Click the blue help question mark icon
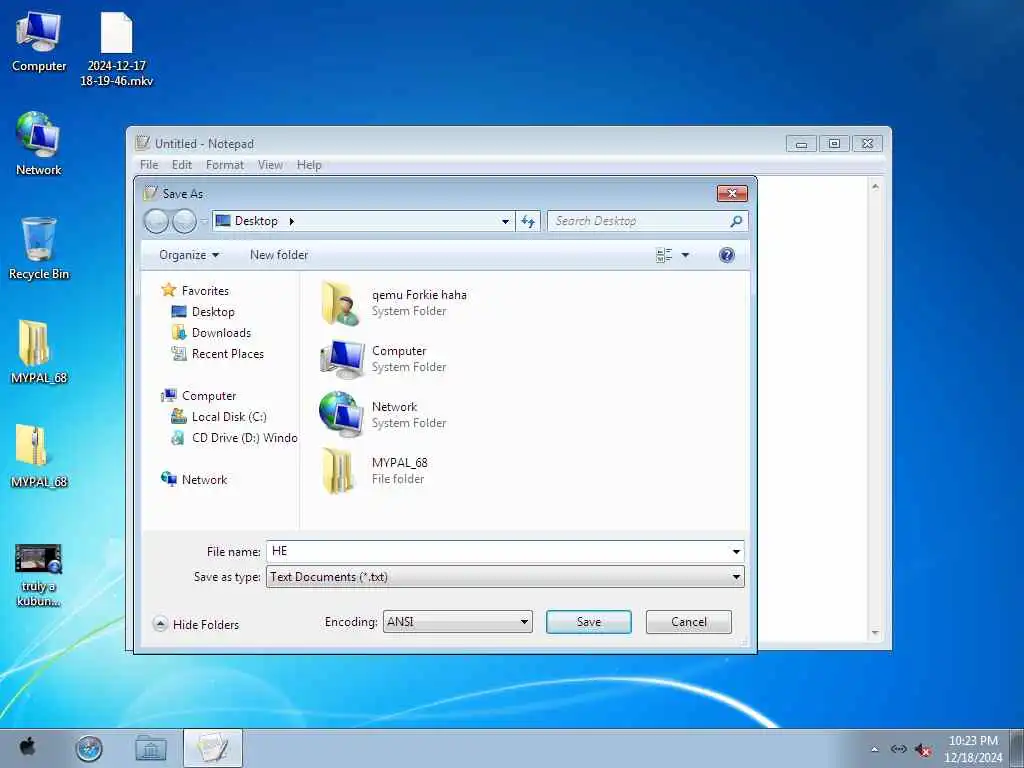The image size is (1024, 768). click(x=726, y=255)
